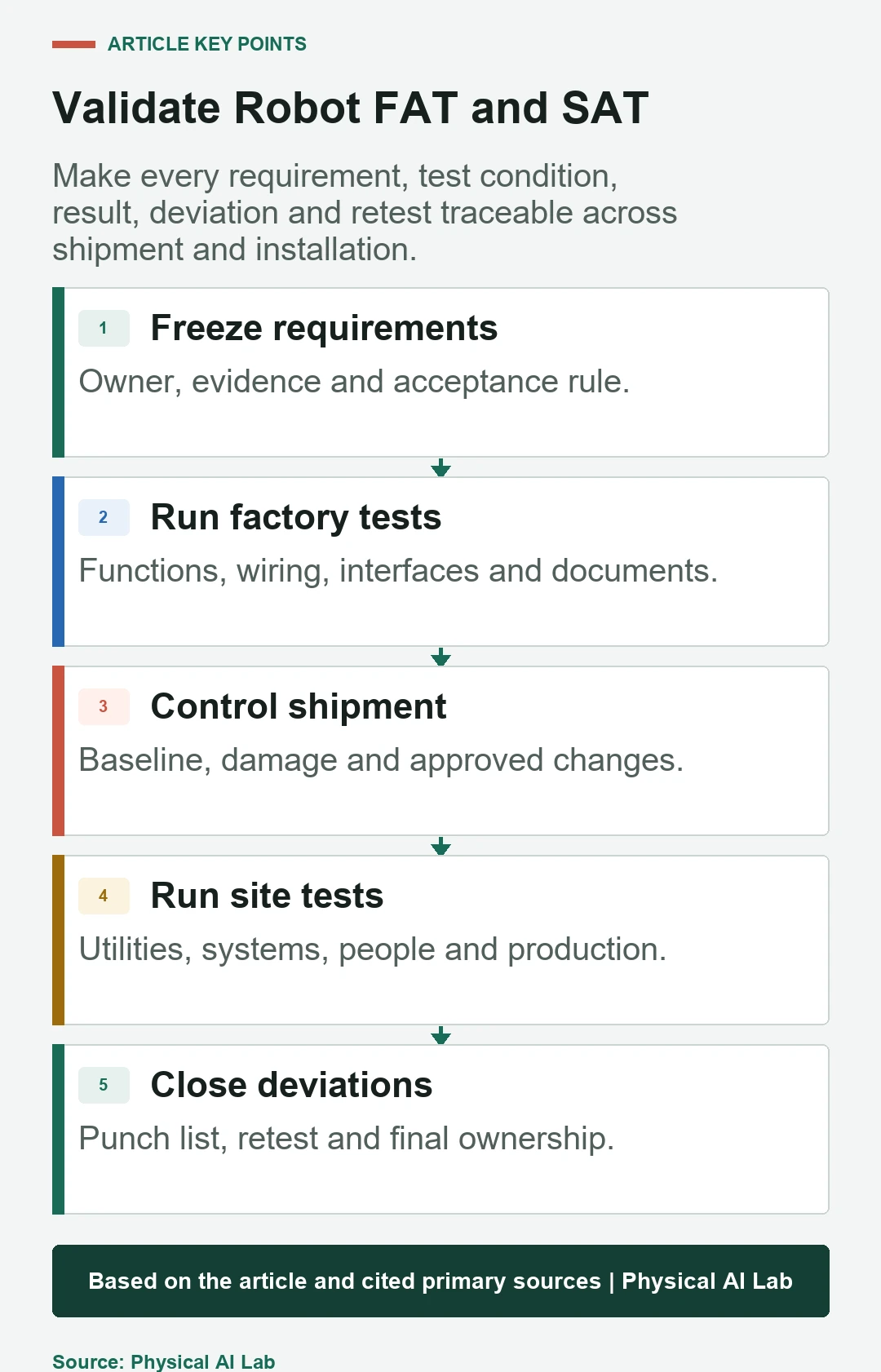Click the step 3 number badge

click(x=104, y=706)
